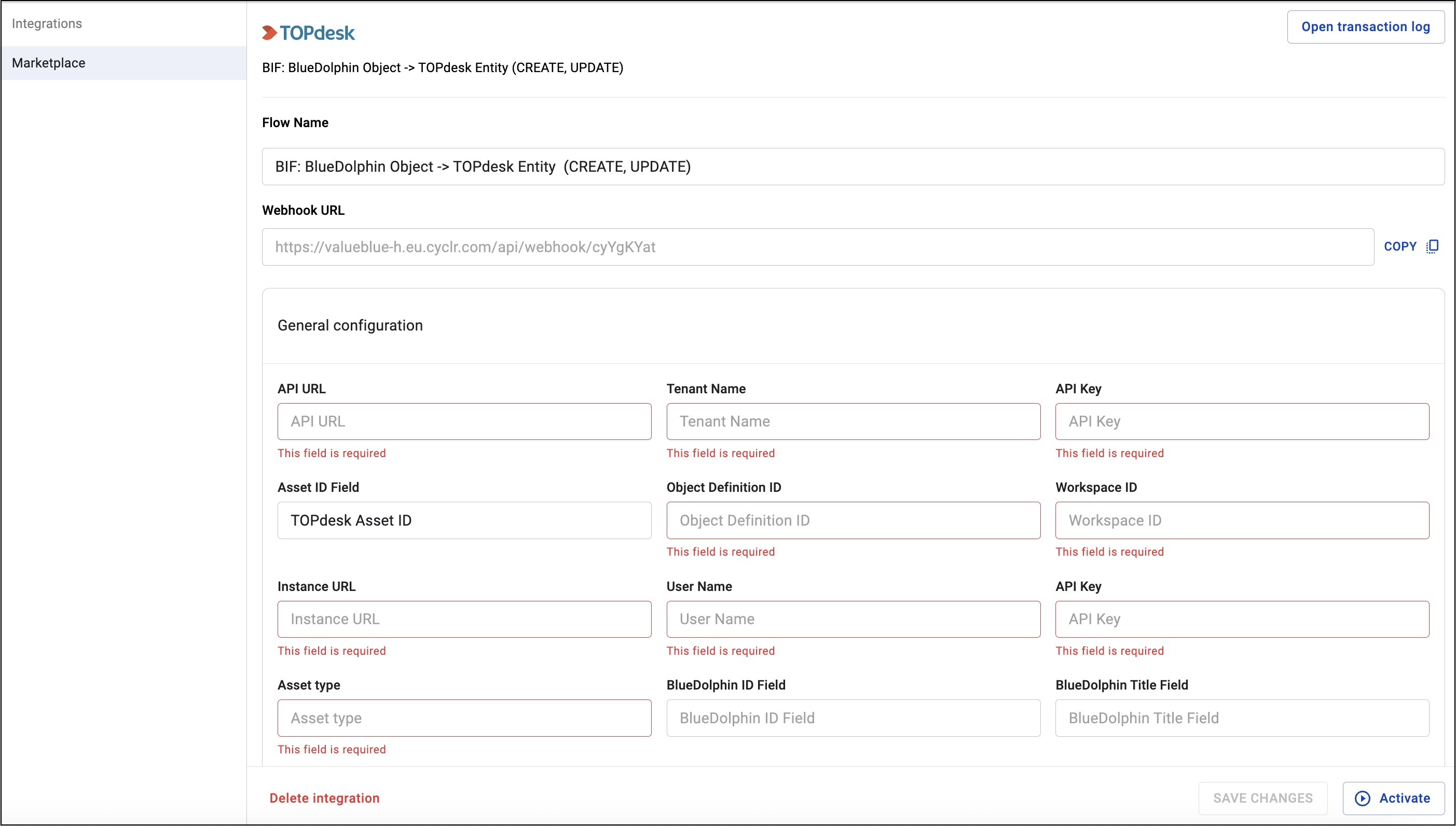
Task: Click the 'Instance URL' label
Action: [x=317, y=586]
